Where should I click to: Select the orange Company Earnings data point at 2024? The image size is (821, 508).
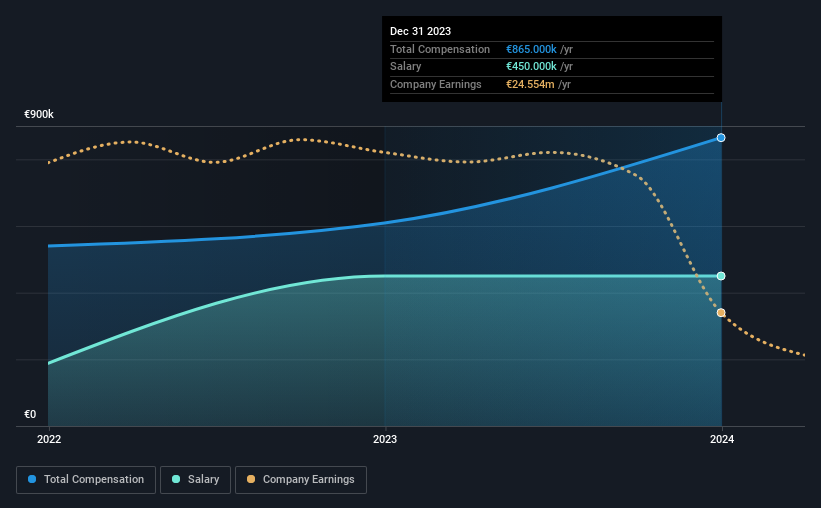(x=721, y=313)
